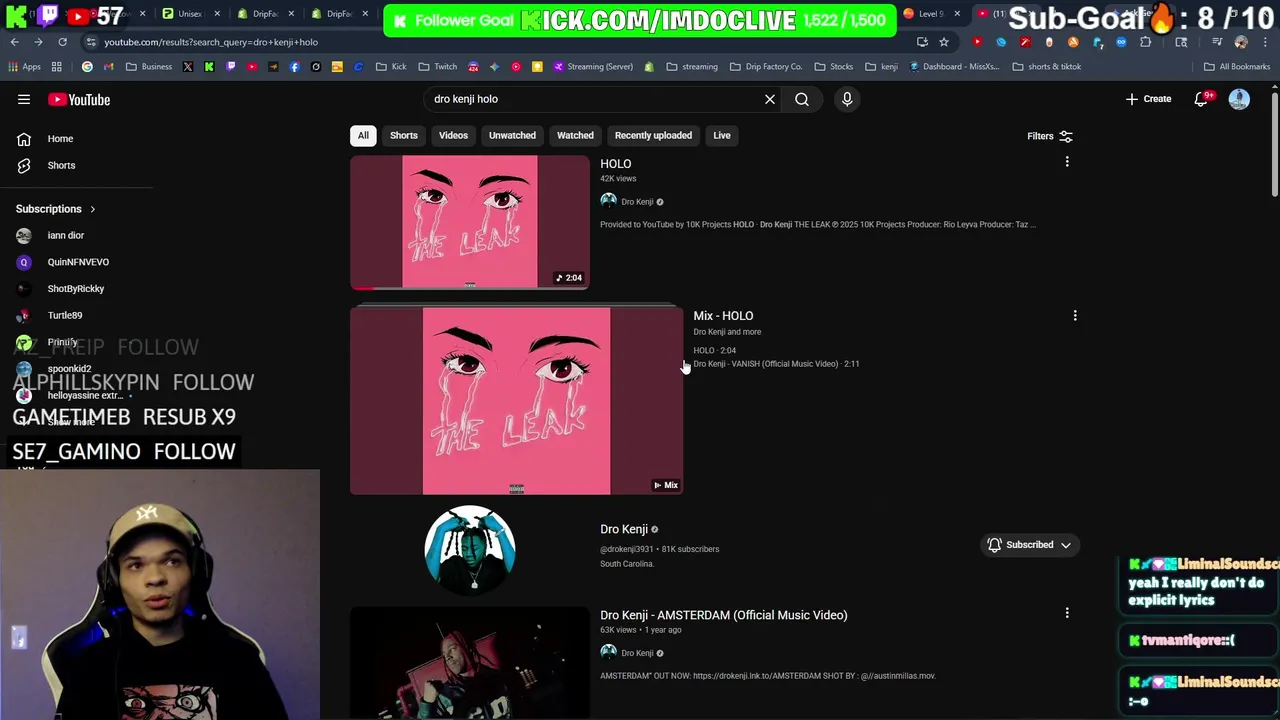Click Dro Kenji channel avatar picture

[470, 550]
